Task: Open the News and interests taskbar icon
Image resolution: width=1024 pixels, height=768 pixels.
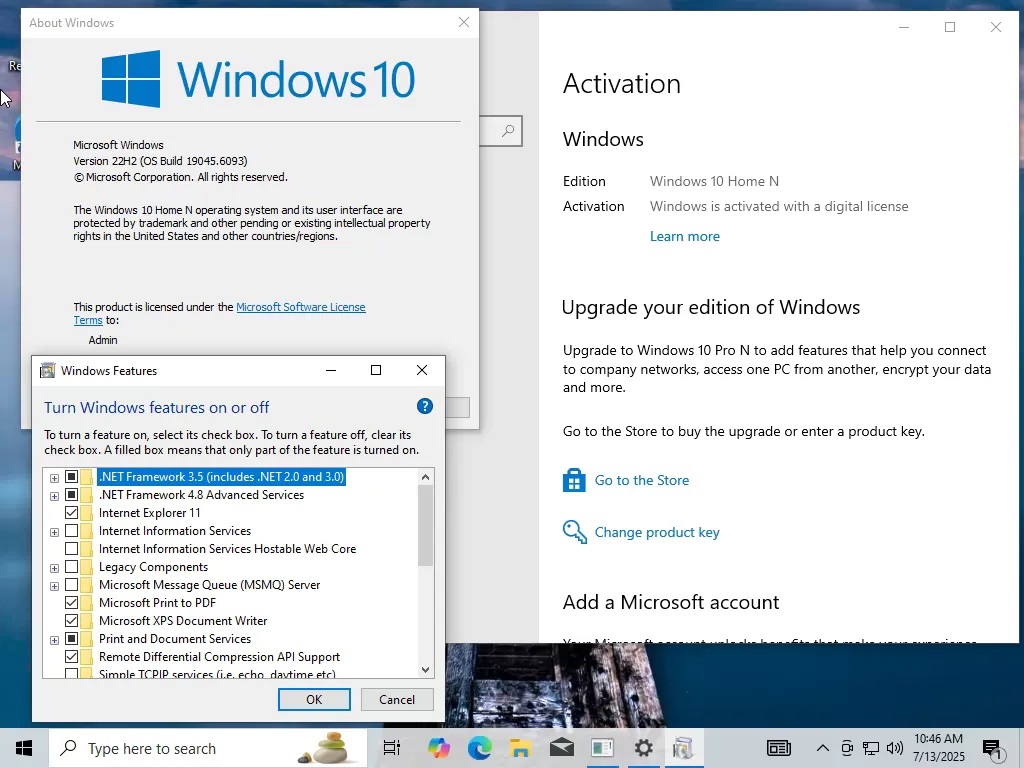Action: pyautogui.click(x=778, y=748)
